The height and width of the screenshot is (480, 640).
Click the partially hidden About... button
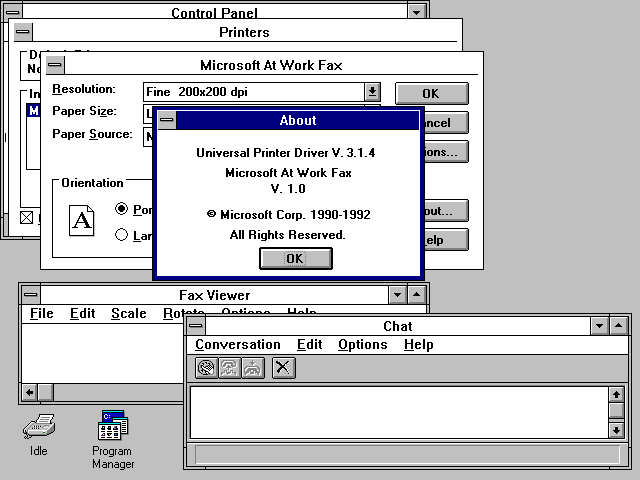pos(446,211)
